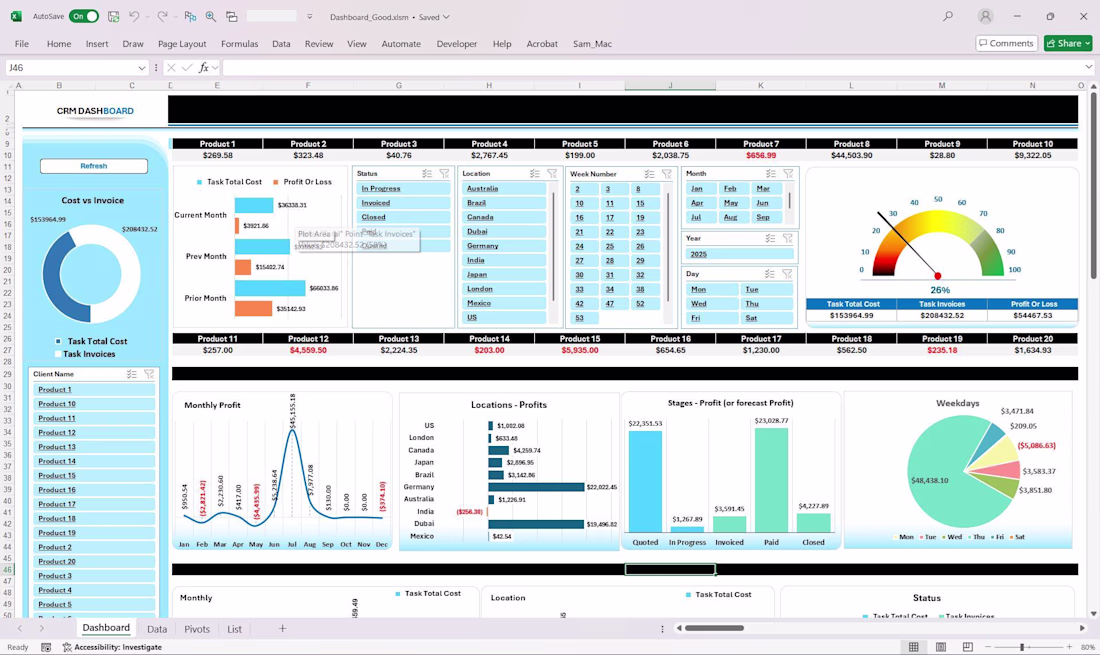Clear the filter on the Status slicer

coord(444,173)
